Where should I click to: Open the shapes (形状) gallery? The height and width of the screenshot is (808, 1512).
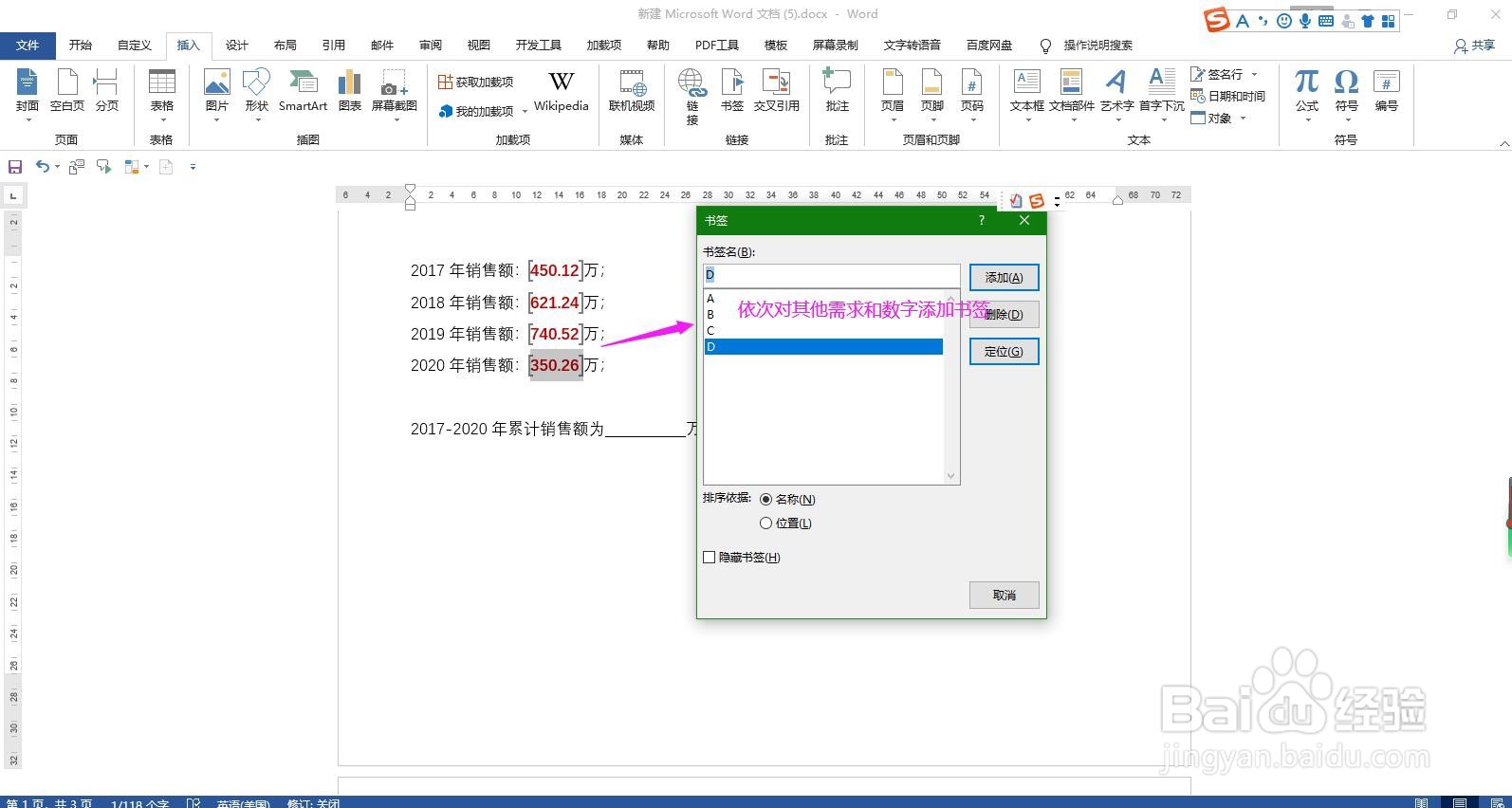(x=256, y=95)
